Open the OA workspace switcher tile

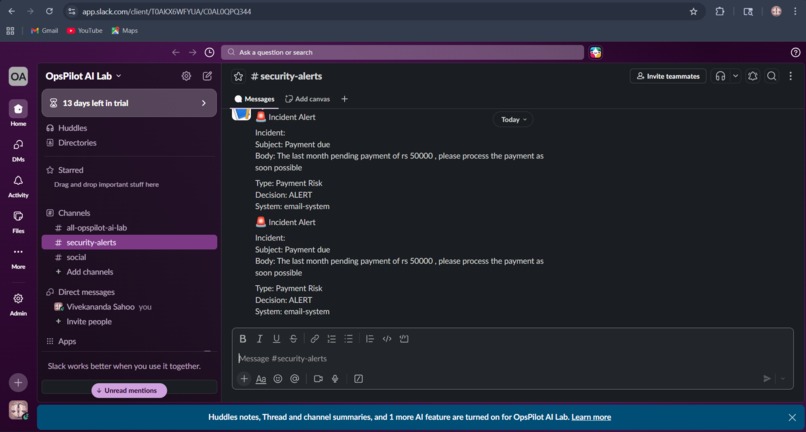(x=18, y=77)
